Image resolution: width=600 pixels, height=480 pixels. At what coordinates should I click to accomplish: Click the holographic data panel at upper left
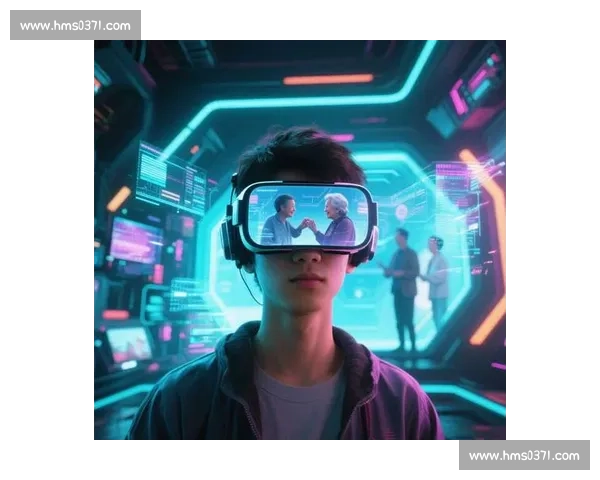(170, 178)
